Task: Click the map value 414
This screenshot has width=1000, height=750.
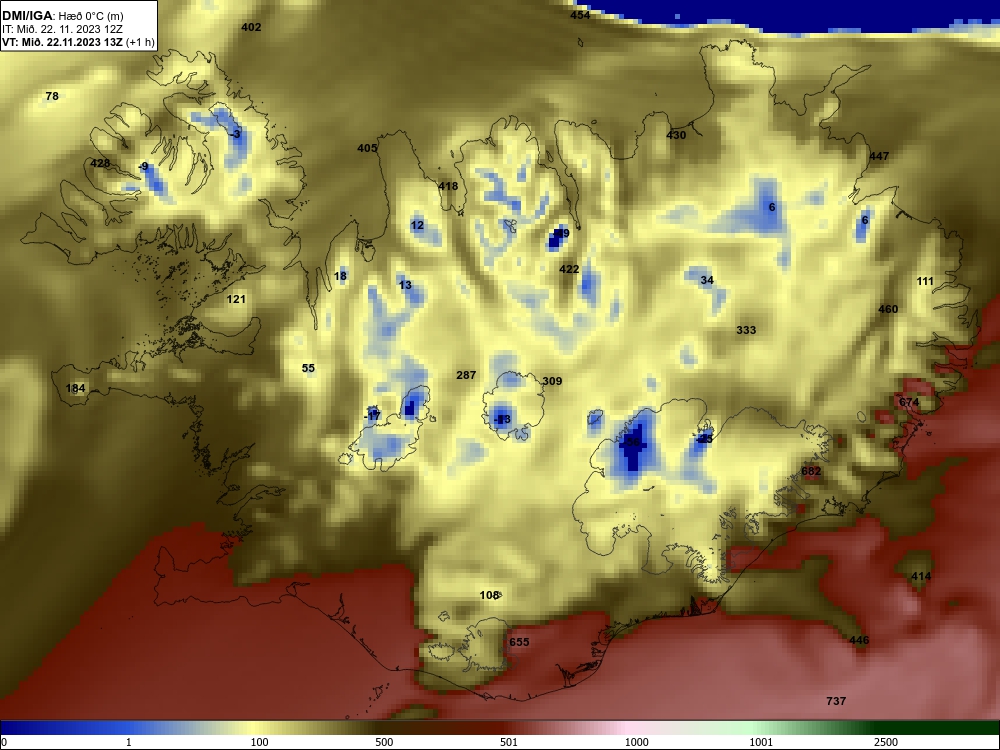Action: pos(921,576)
